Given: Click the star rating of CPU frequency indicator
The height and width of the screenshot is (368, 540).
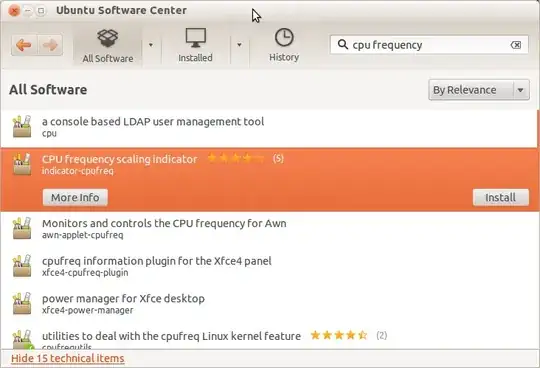Looking at the screenshot, I should click(236, 159).
